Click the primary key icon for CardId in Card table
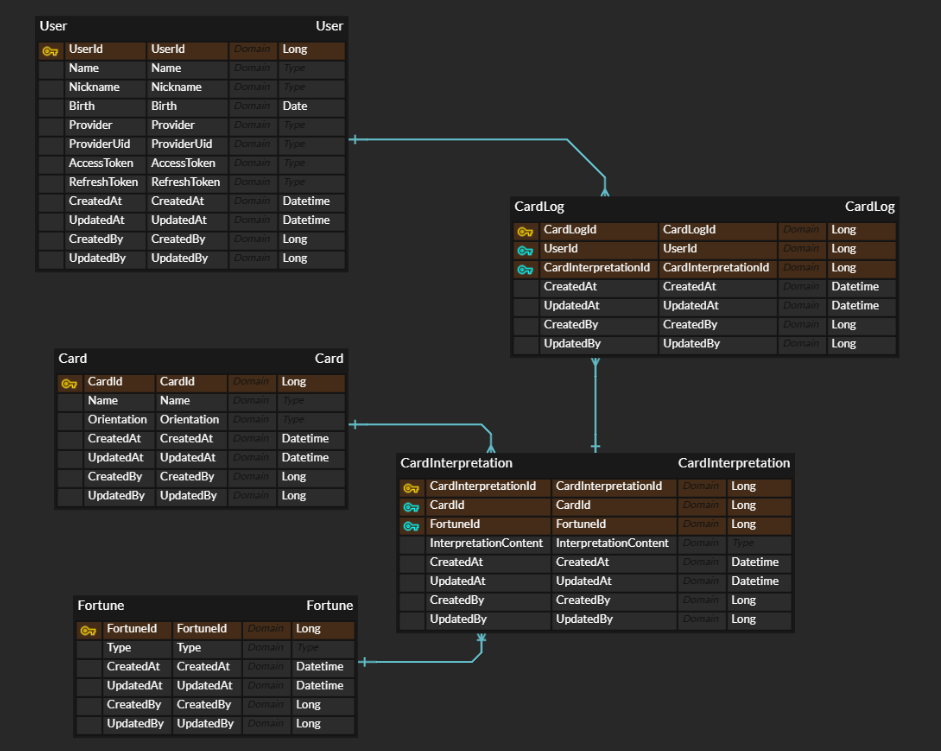 [x=69, y=383]
